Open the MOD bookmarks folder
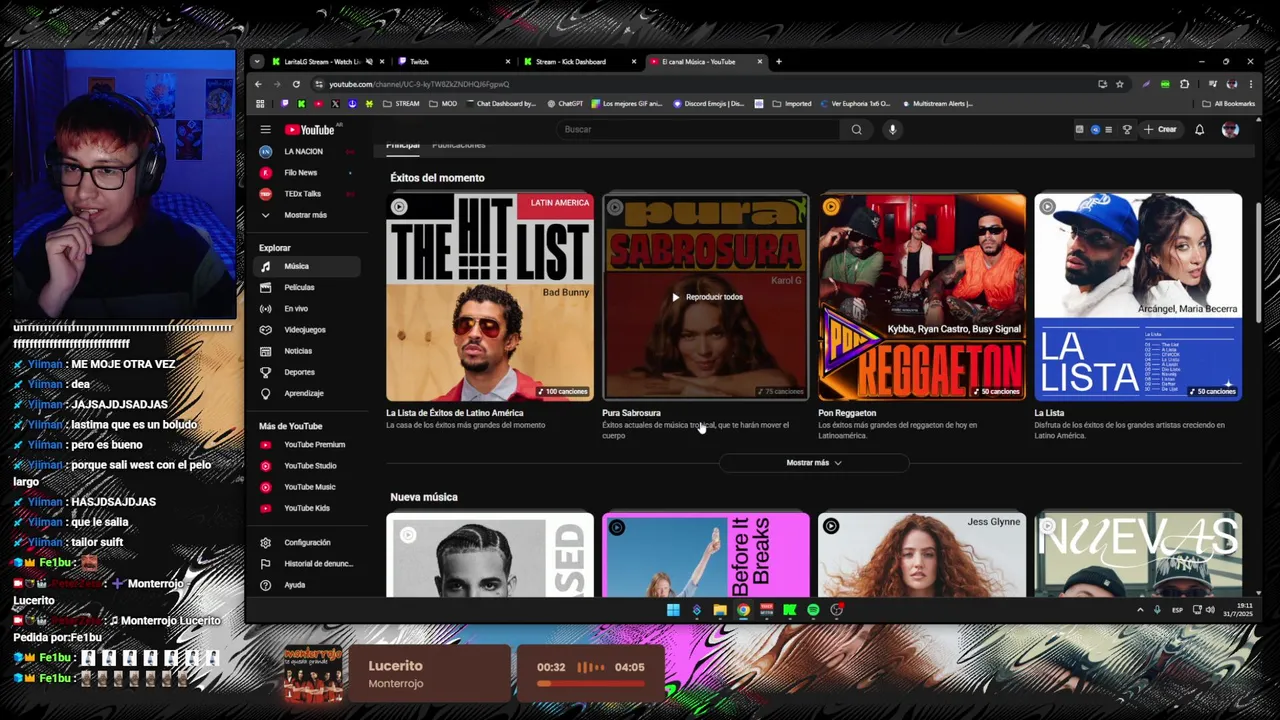Screen dimensions: 1280x720 pyautogui.click(x=443, y=103)
